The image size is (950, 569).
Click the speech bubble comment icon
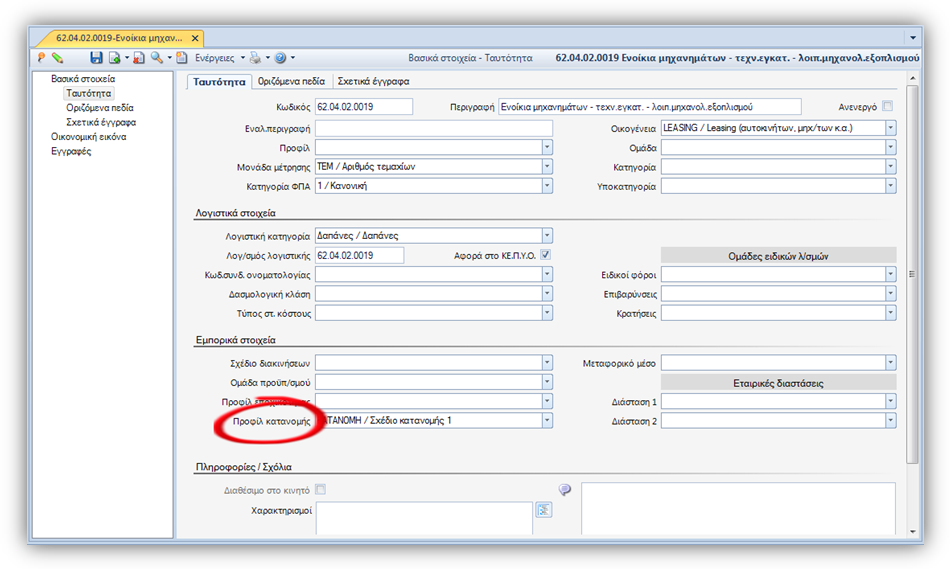[565, 489]
